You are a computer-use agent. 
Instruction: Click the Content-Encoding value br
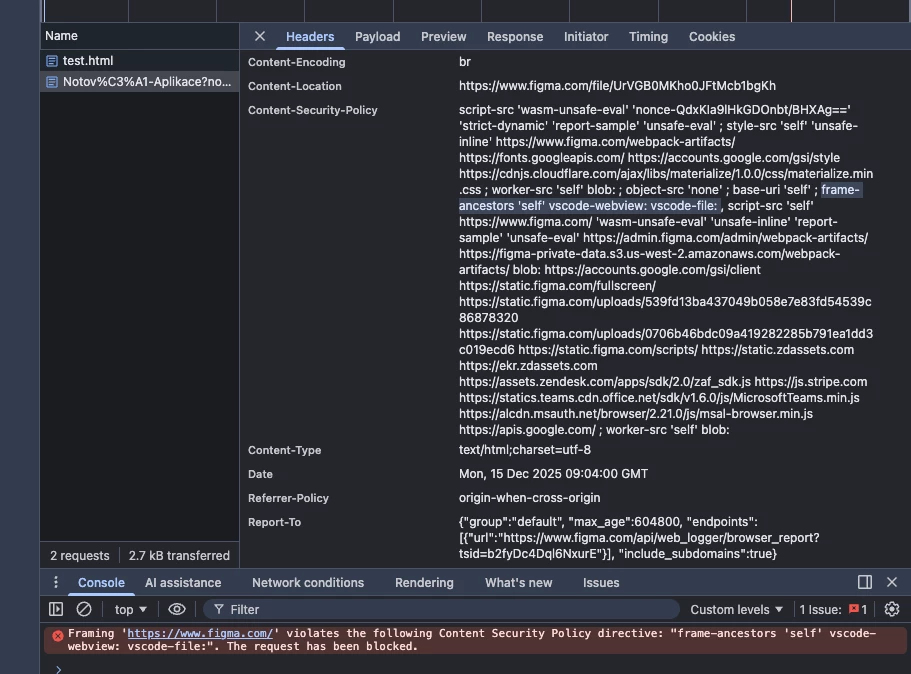(x=465, y=62)
